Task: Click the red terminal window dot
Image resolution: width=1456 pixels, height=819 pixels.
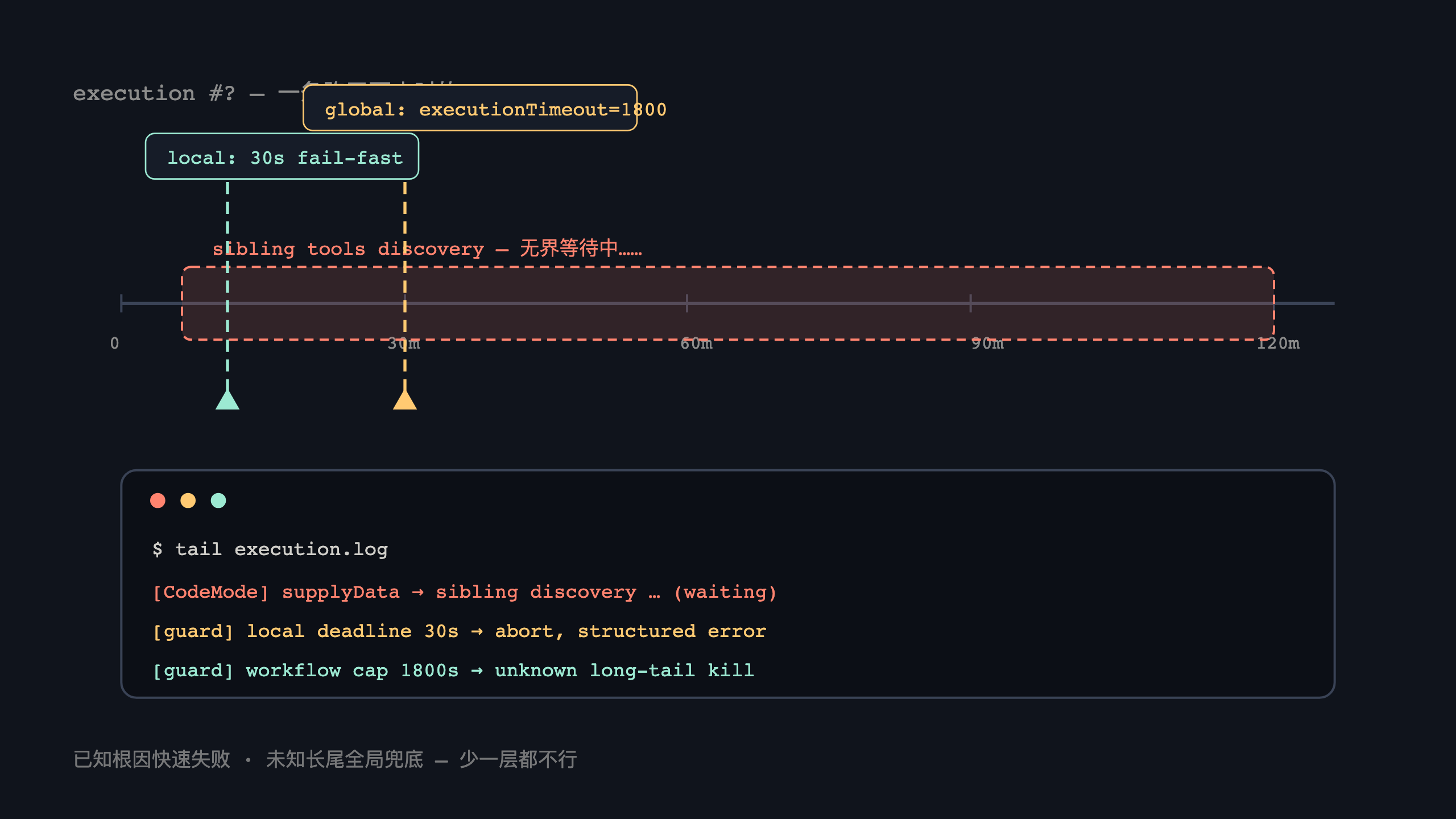Action: 158,500
